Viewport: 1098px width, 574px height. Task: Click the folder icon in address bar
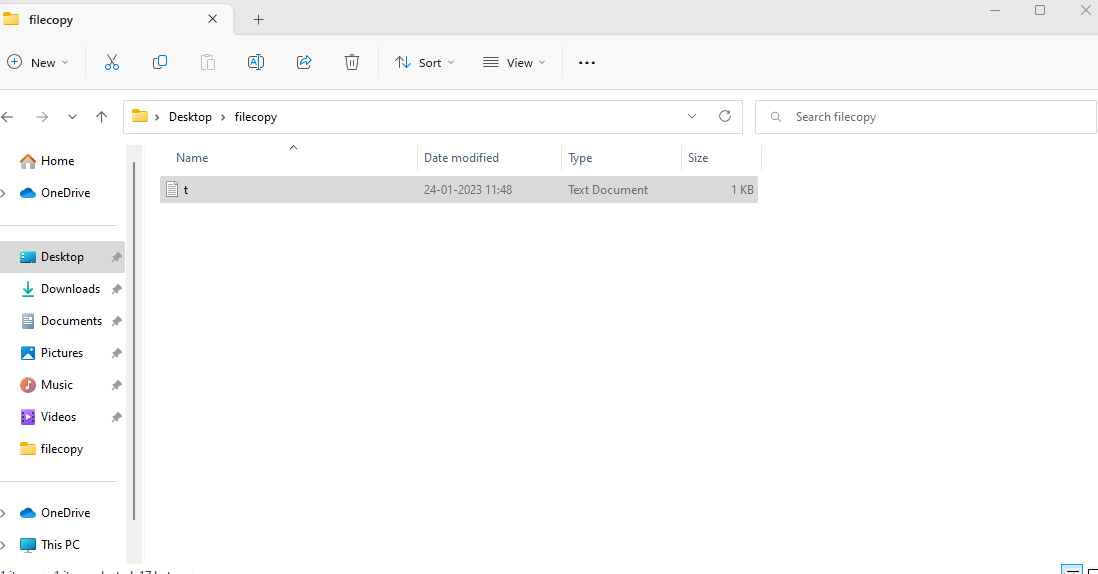click(x=140, y=116)
